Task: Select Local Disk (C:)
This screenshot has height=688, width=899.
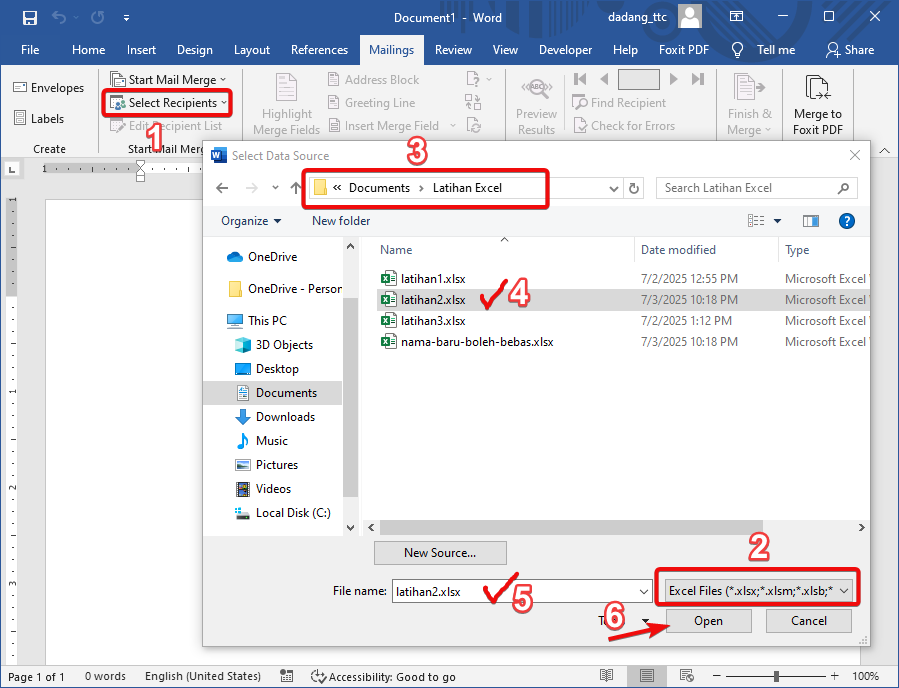Action: pyautogui.click(x=283, y=514)
